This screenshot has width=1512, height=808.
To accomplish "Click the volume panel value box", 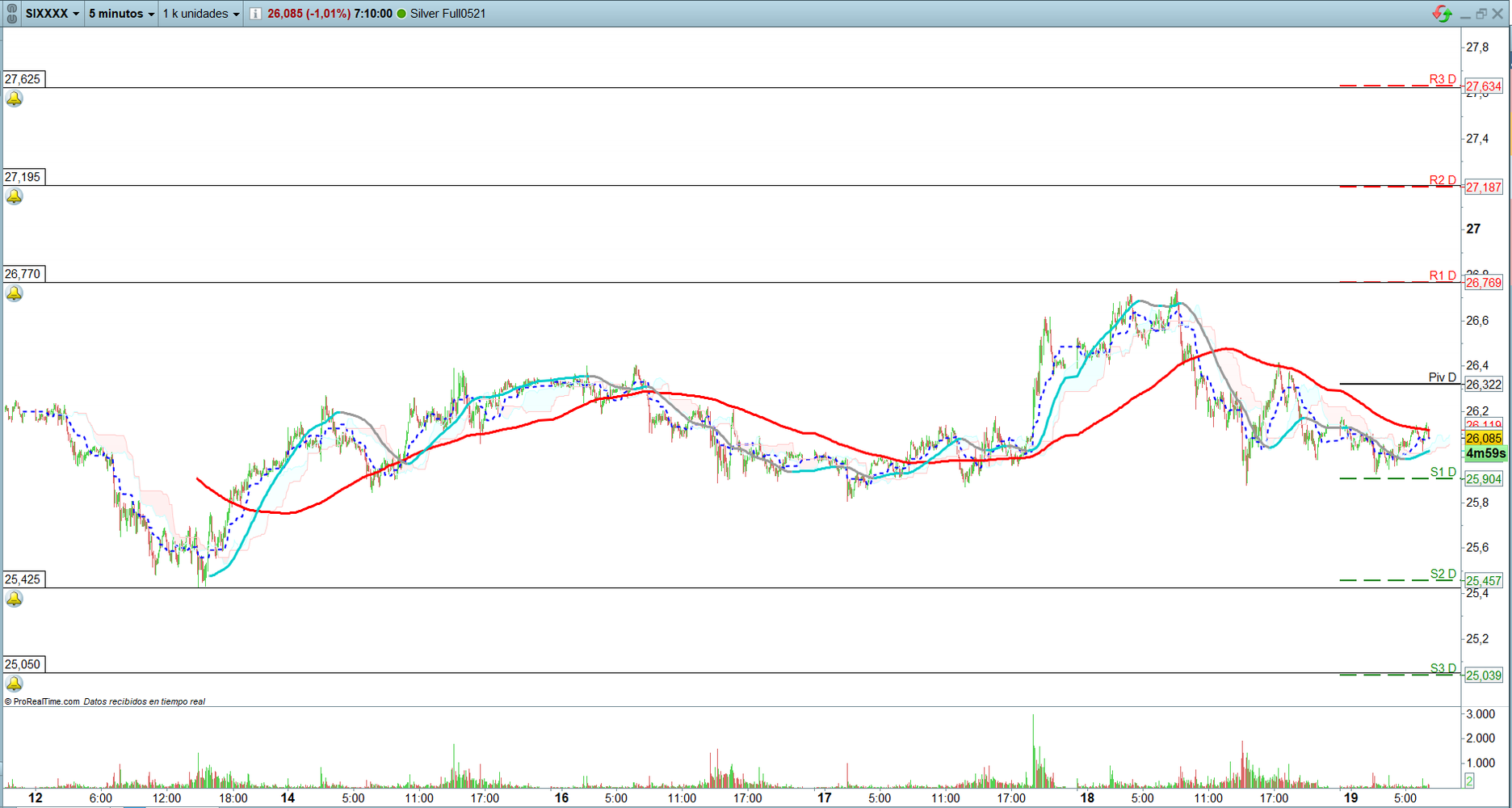I will [1469, 781].
